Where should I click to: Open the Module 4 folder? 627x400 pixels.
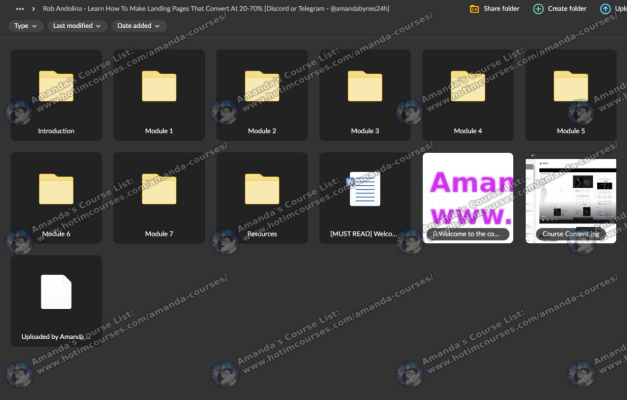click(x=468, y=95)
